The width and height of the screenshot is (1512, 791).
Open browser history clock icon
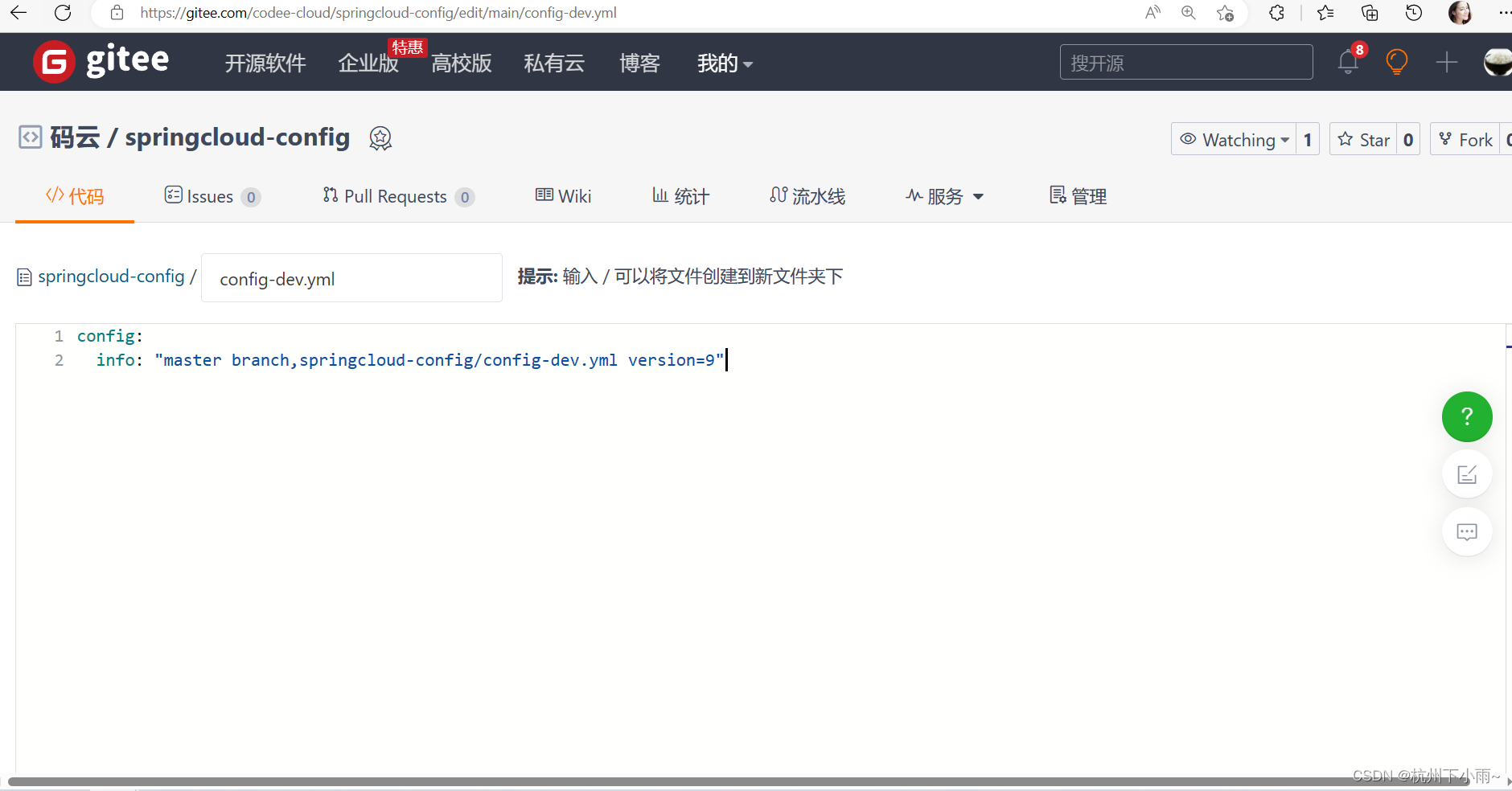pyautogui.click(x=1414, y=13)
